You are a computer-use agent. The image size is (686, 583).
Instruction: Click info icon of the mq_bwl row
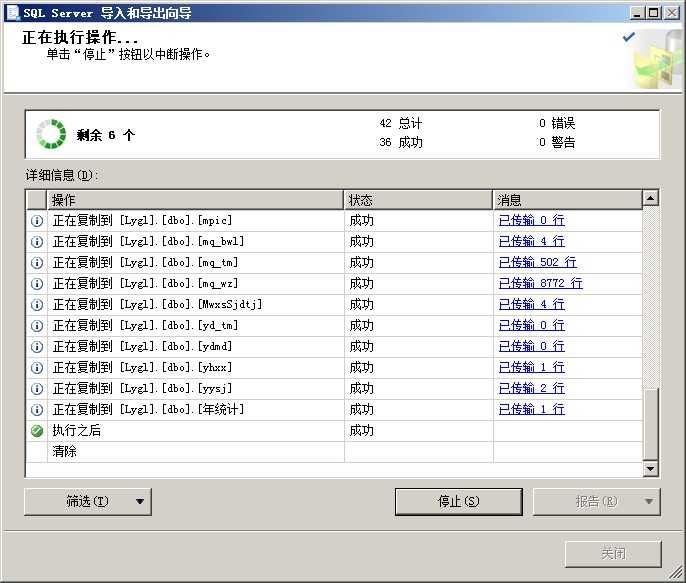[x=37, y=242]
